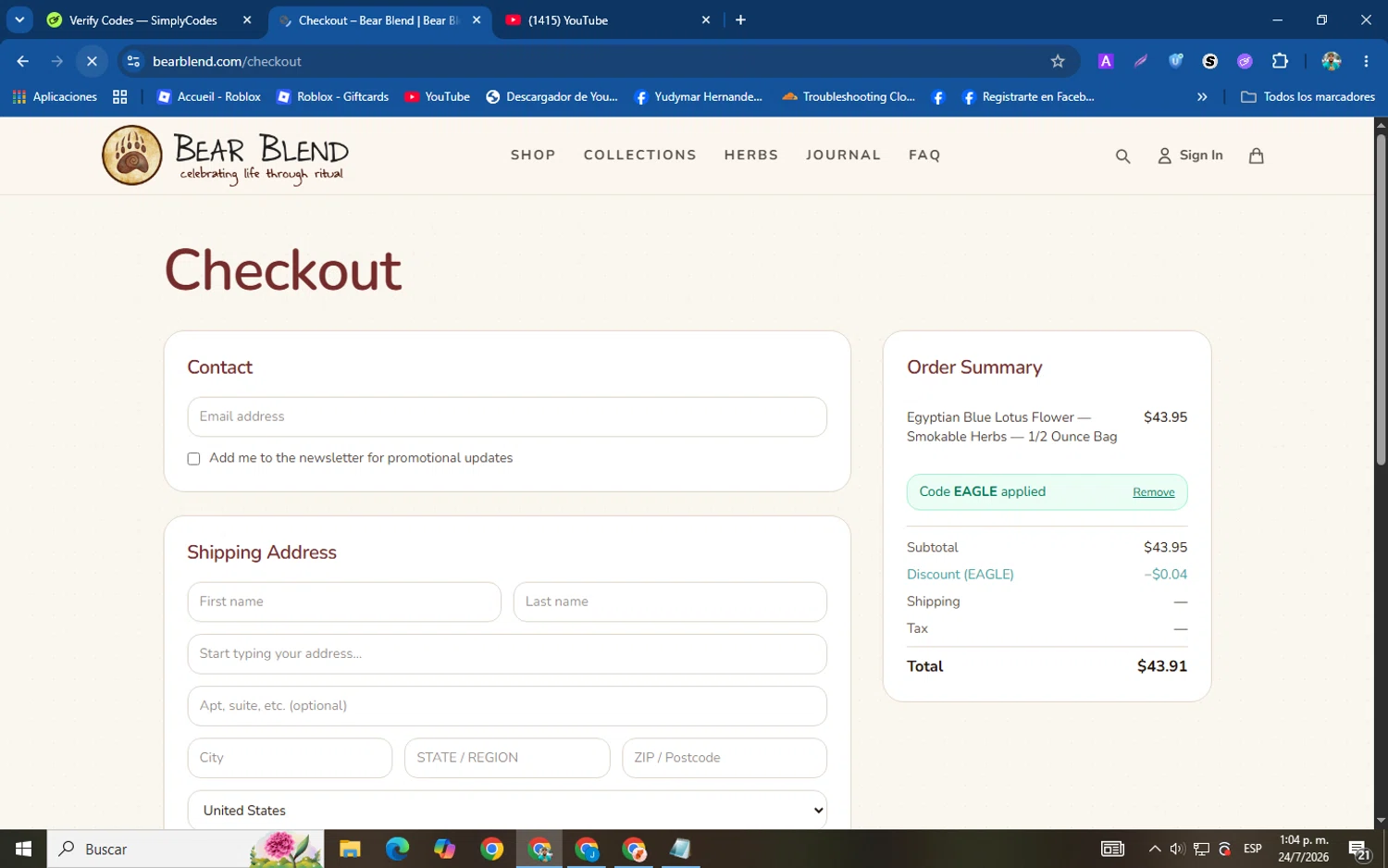Click the purple A extension icon

tap(1105, 61)
